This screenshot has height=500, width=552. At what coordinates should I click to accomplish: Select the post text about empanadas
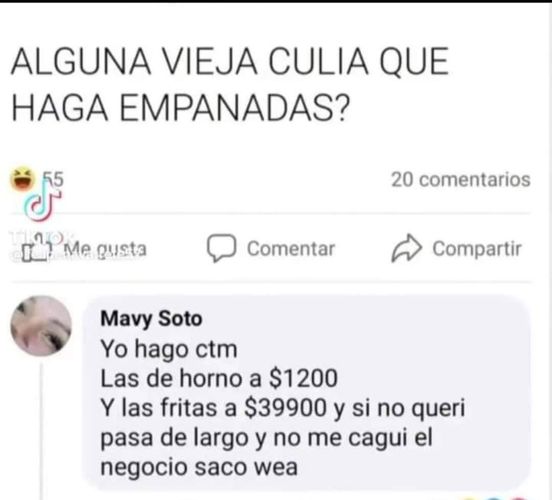tap(230, 85)
